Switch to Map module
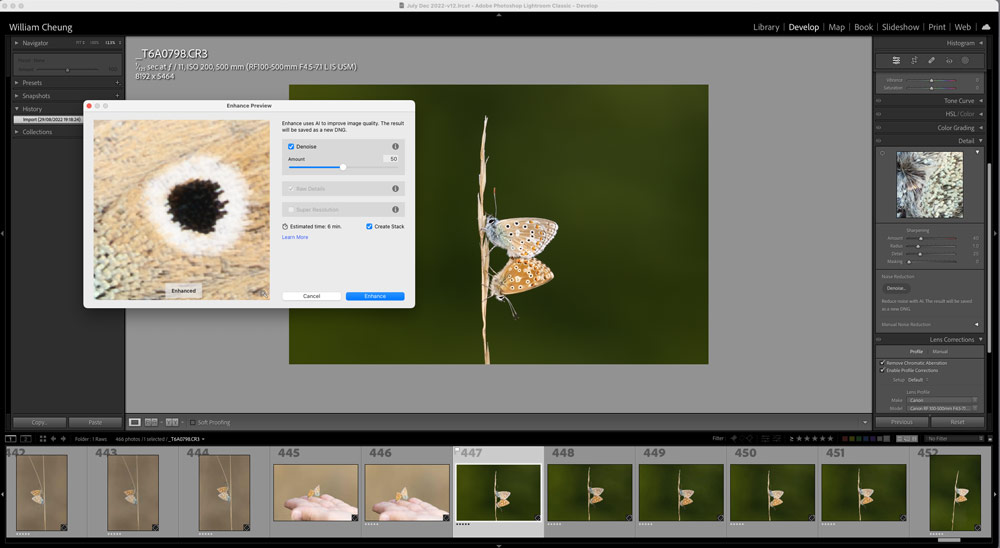1000x548 pixels. [x=836, y=27]
